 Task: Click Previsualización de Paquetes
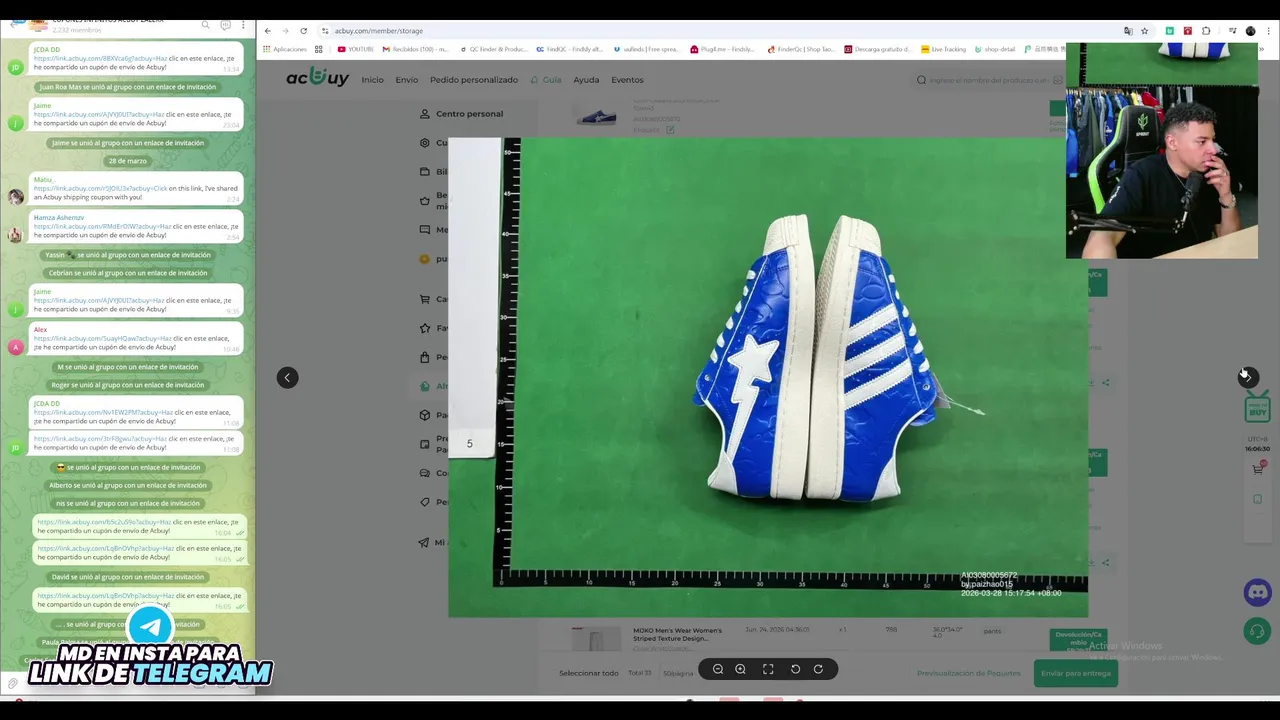[968, 673]
